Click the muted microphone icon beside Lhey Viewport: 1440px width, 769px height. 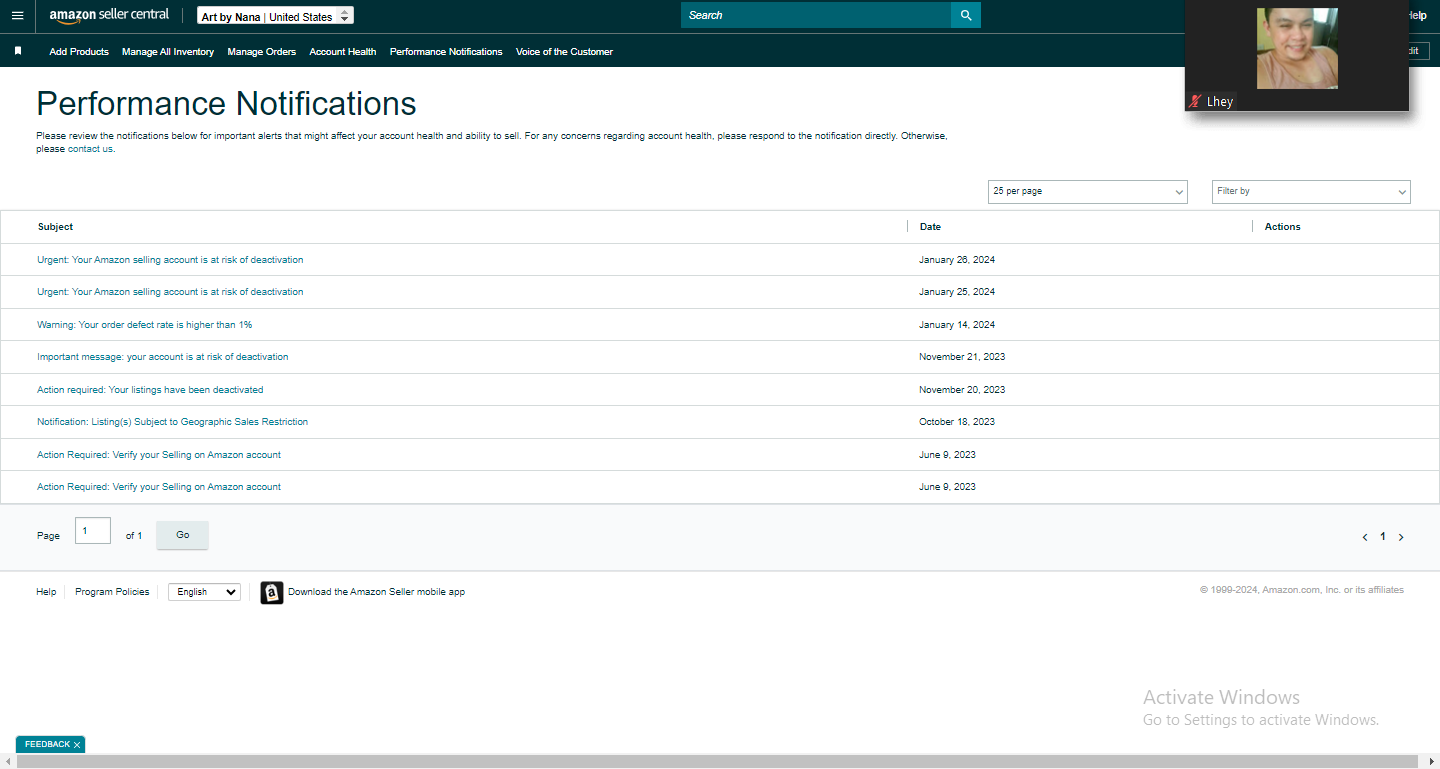coord(1194,102)
